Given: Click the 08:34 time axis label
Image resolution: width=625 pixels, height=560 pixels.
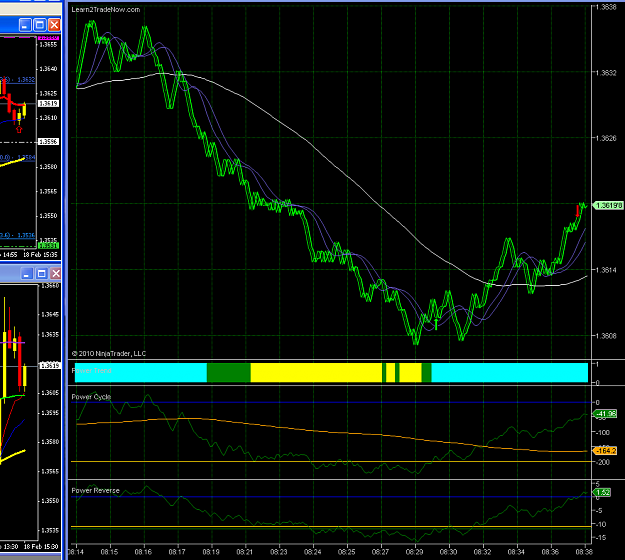Looking at the screenshot, I should click(516, 552).
